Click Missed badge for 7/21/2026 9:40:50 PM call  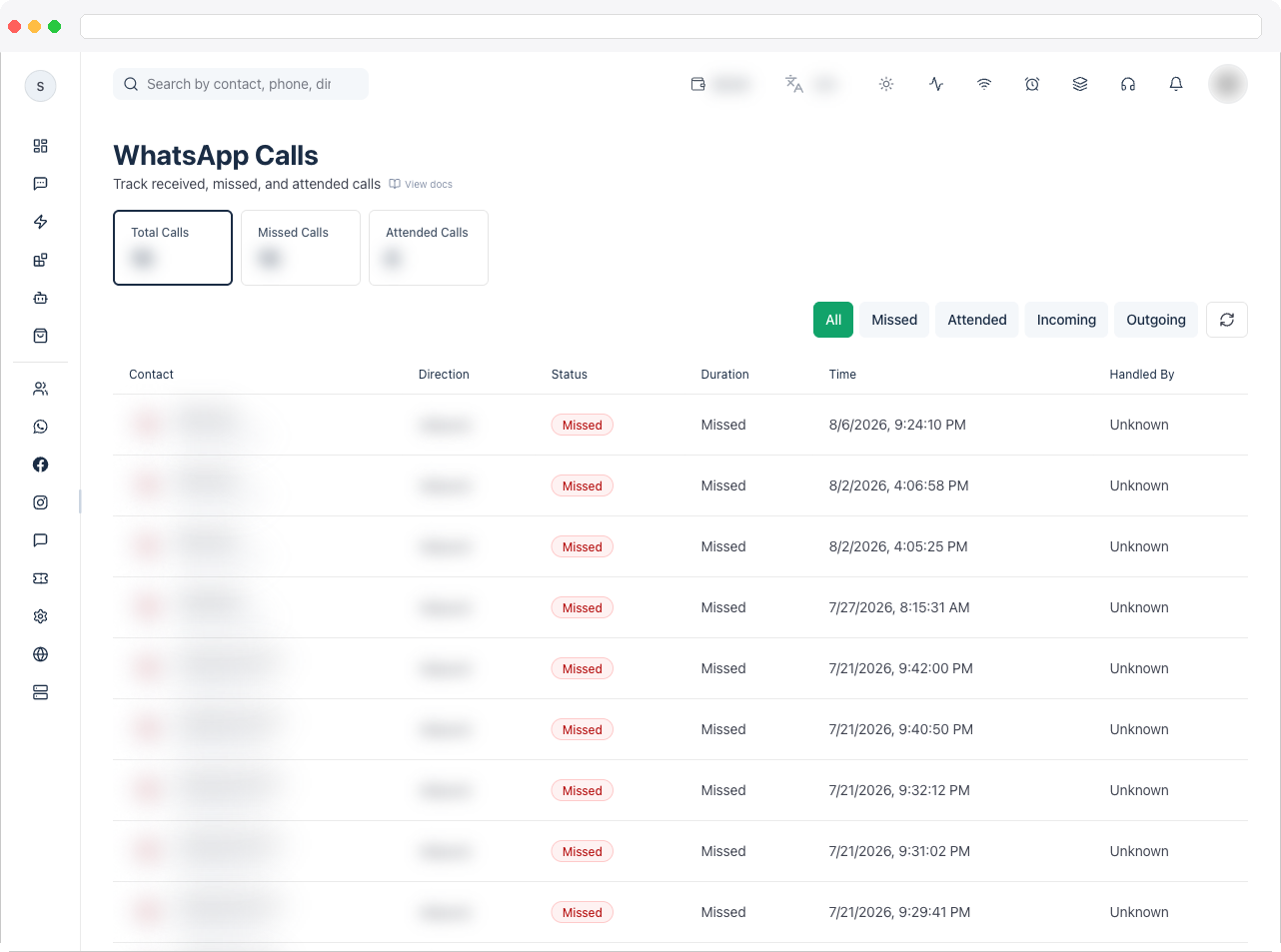point(582,729)
